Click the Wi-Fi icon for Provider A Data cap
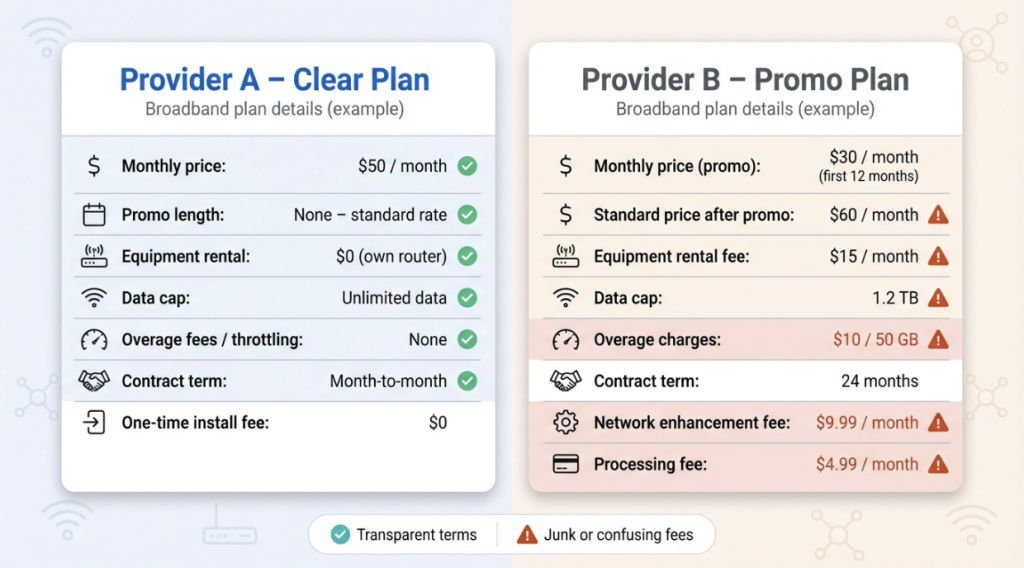The width and height of the screenshot is (1024, 568). tap(93, 298)
